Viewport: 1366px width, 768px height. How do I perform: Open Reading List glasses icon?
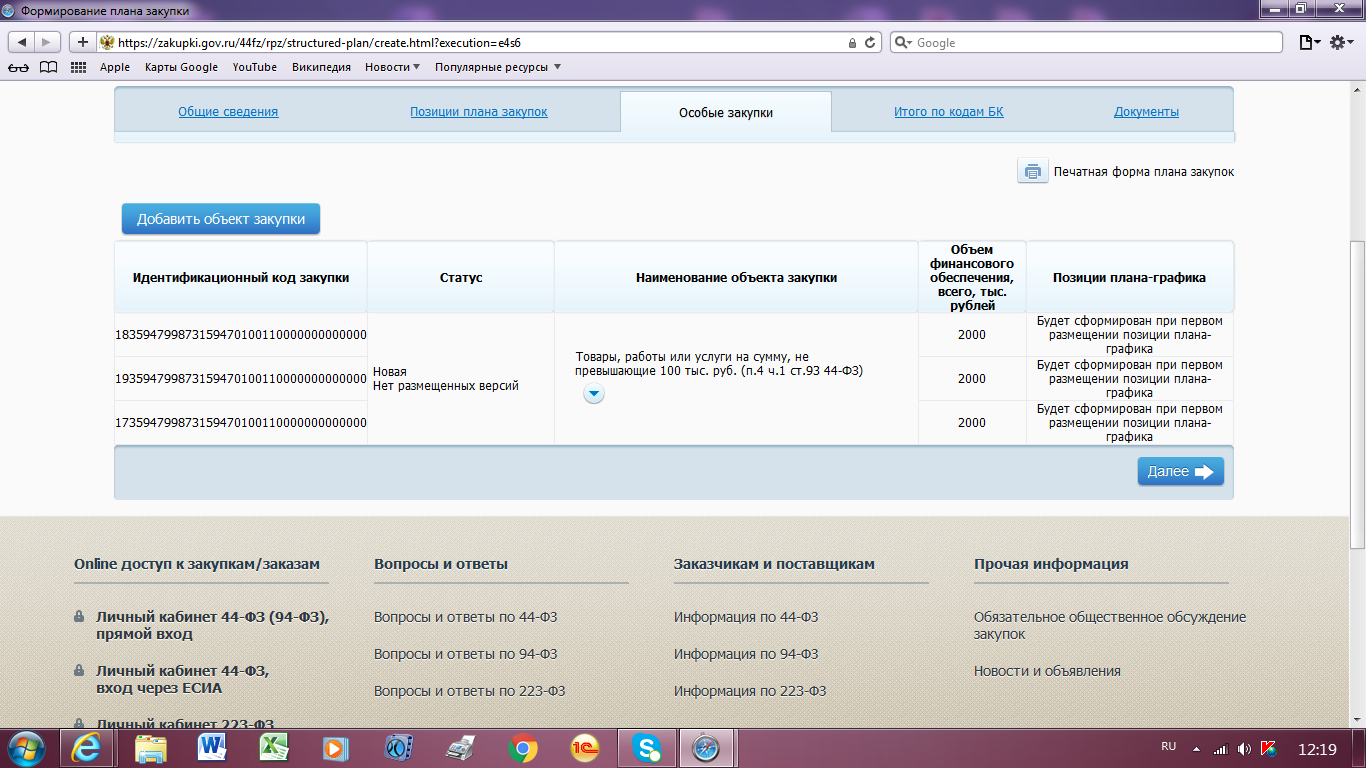click(x=18, y=67)
